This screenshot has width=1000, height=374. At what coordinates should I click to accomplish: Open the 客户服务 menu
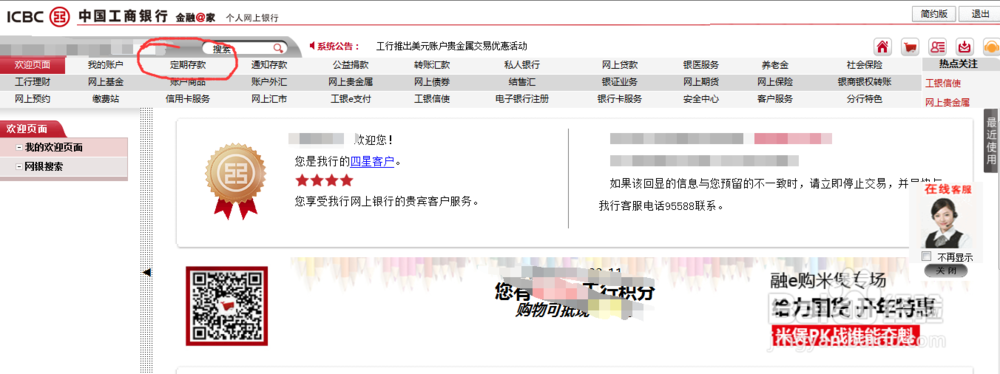[x=775, y=99]
